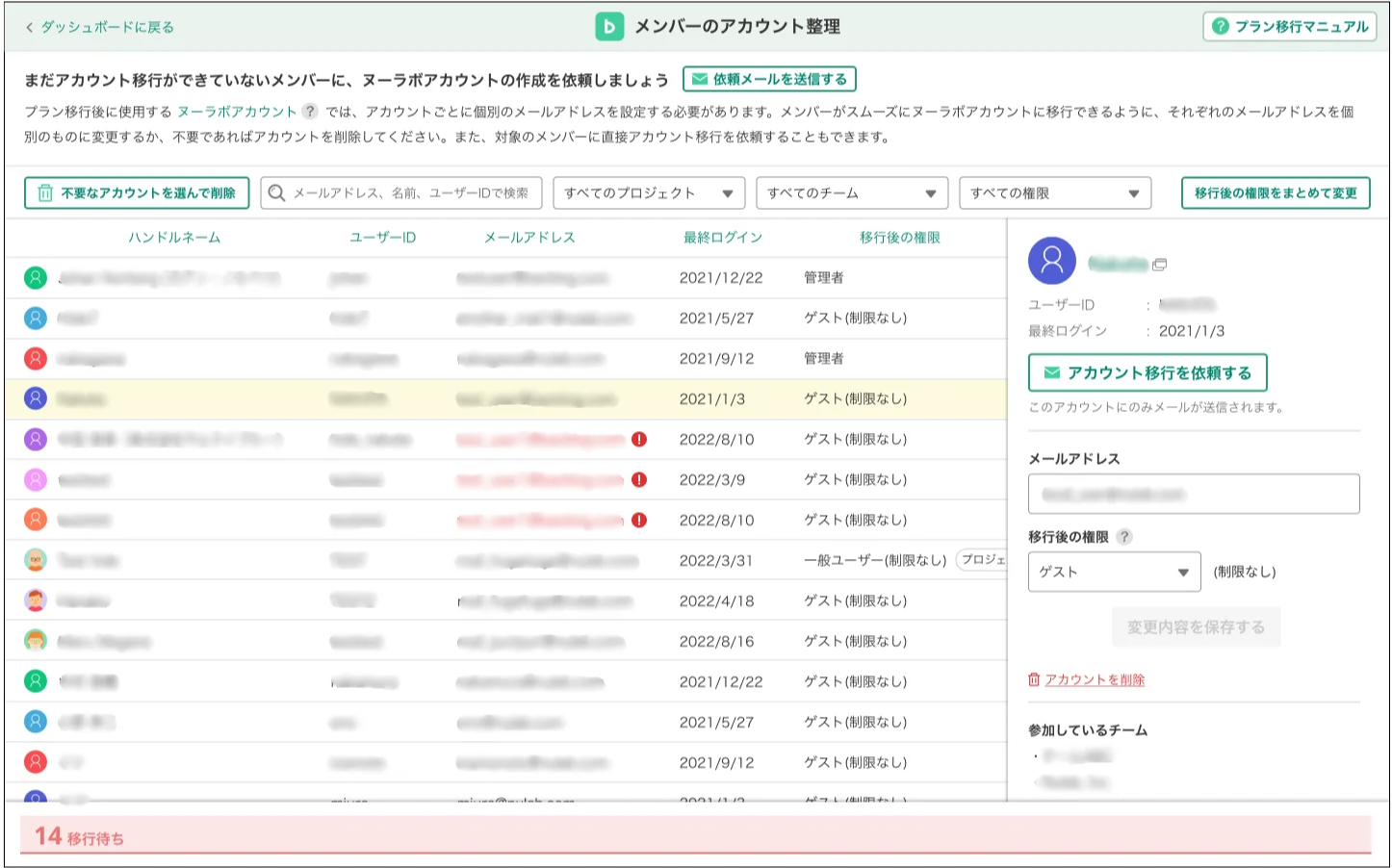The height and width of the screenshot is (868, 1392).
Task: Click copy icon next to profile name
Action: tap(1160, 265)
